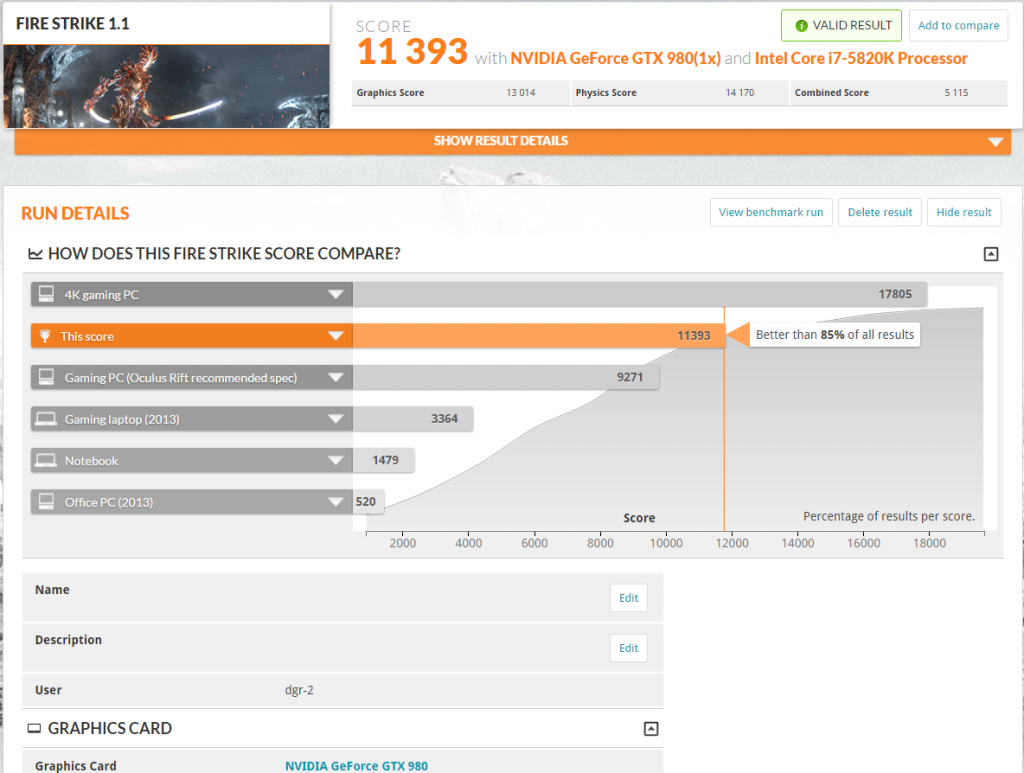The width and height of the screenshot is (1024, 773).
Task: Click the 1479 Notebook score bar
Action: pos(383,460)
